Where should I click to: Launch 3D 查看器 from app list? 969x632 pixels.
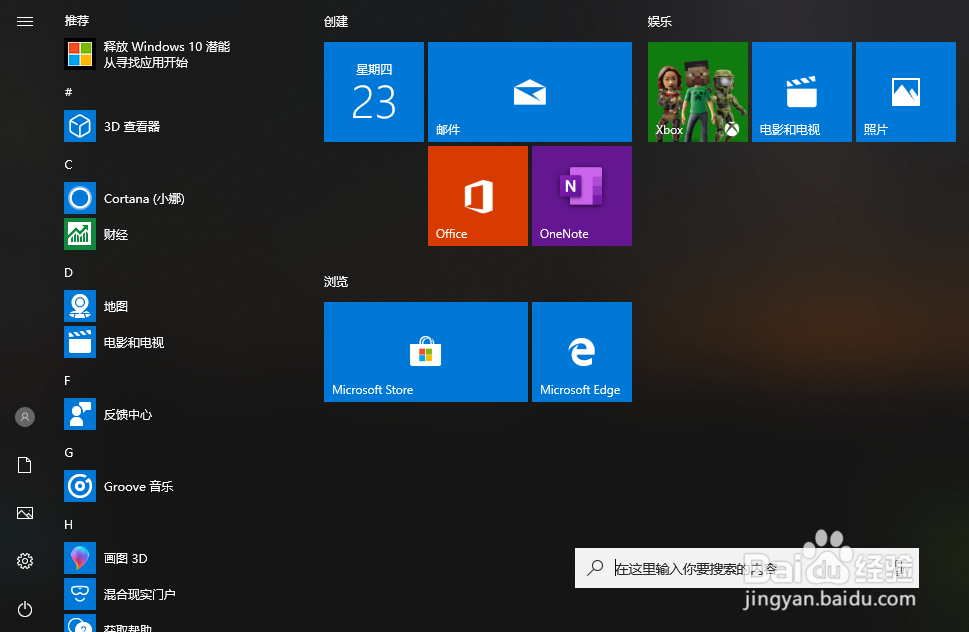click(x=112, y=126)
